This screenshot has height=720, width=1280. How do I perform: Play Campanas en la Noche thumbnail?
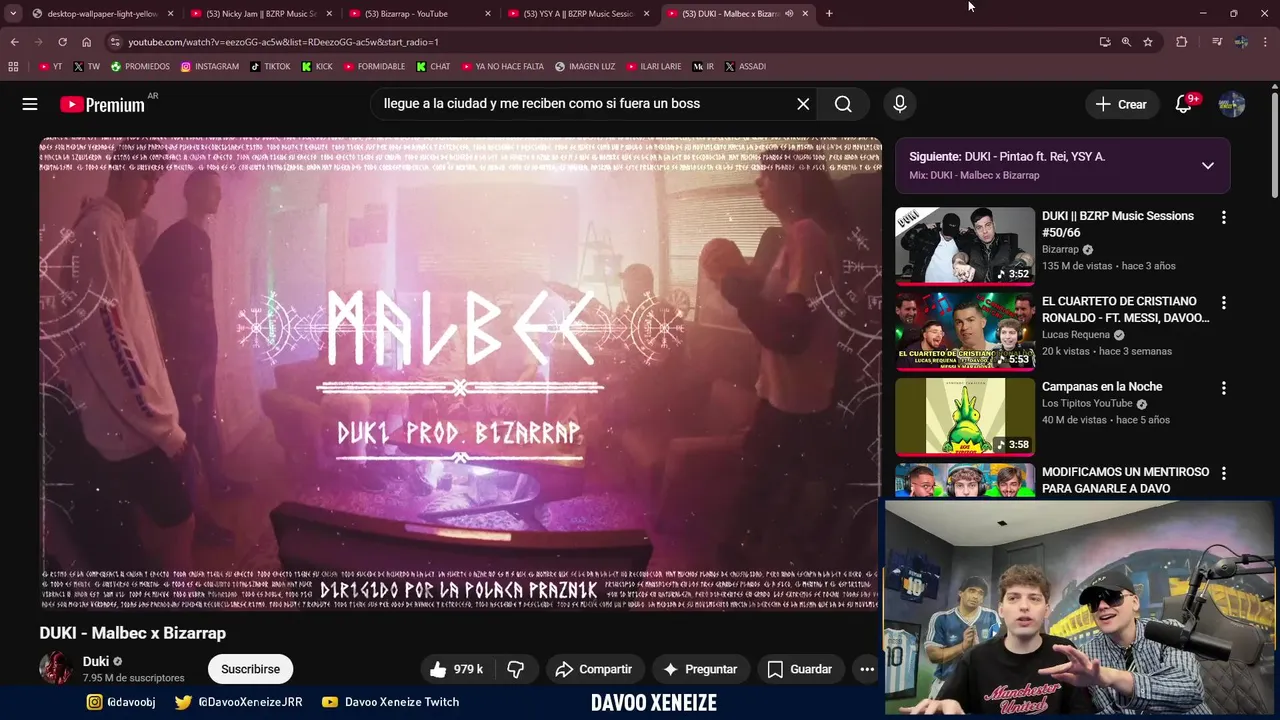[965, 416]
